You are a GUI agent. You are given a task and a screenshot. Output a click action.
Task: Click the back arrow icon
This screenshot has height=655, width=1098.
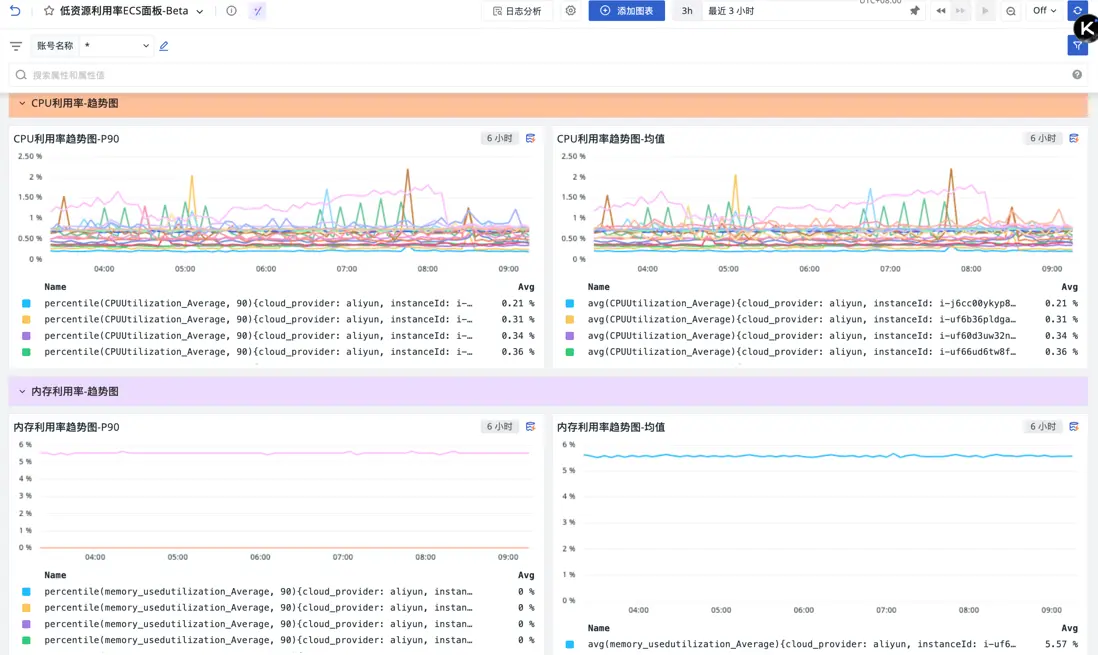(x=15, y=11)
